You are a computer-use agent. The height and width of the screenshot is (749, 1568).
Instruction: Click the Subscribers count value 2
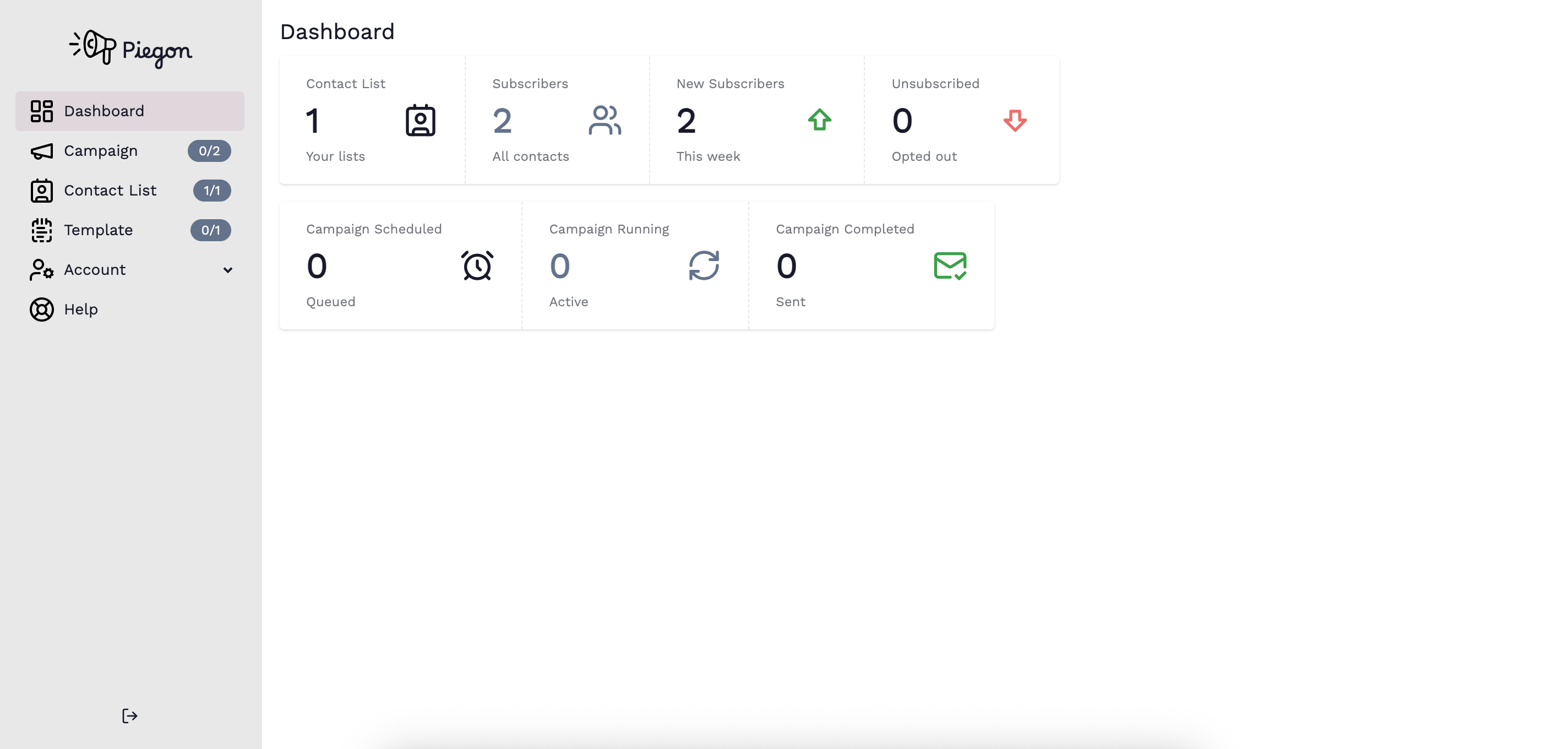(x=502, y=121)
